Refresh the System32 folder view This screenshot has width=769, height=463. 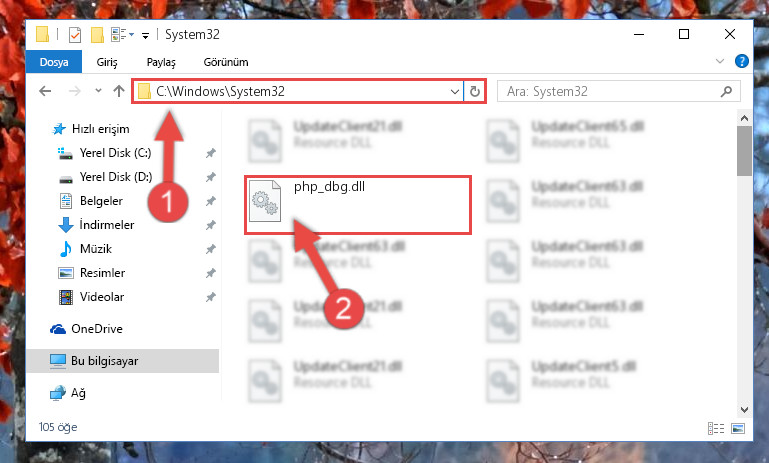coord(475,91)
